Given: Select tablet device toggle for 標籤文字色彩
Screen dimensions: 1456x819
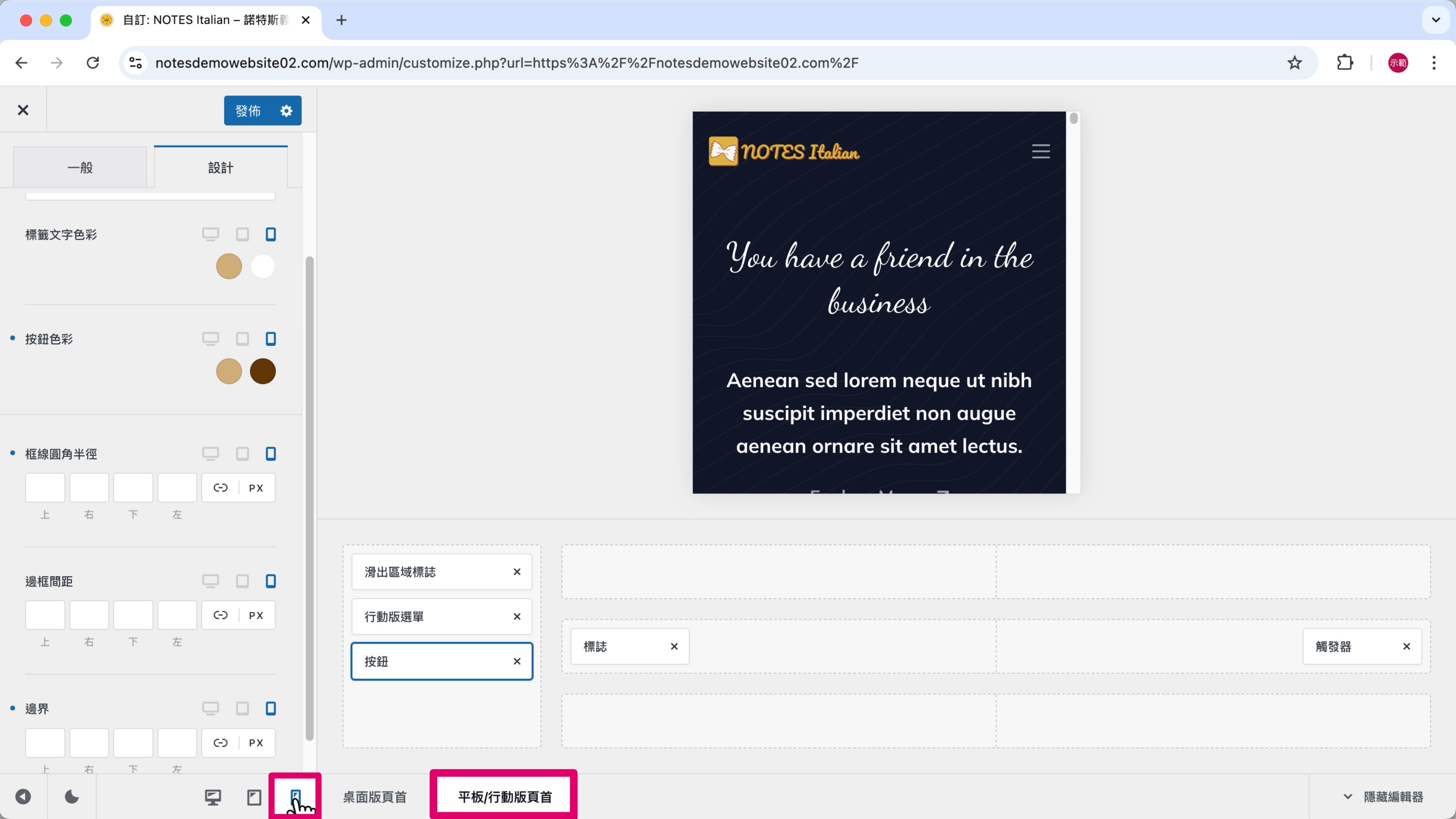Looking at the screenshot, I should click(243, 235).
